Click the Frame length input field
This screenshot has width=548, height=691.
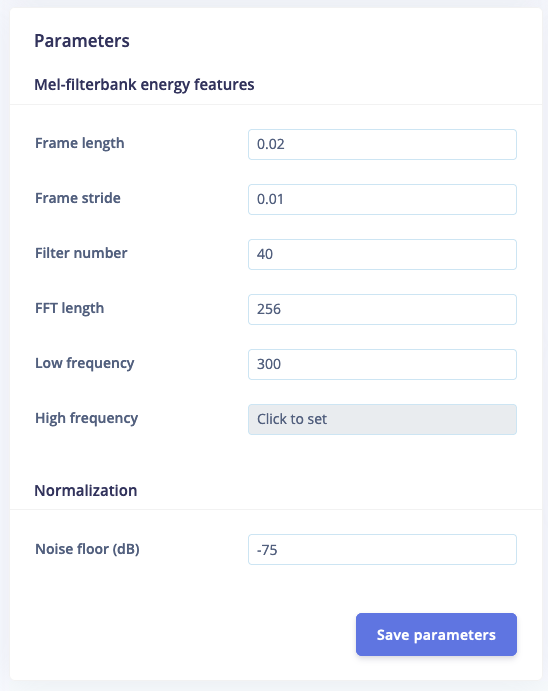coord(382,145)
